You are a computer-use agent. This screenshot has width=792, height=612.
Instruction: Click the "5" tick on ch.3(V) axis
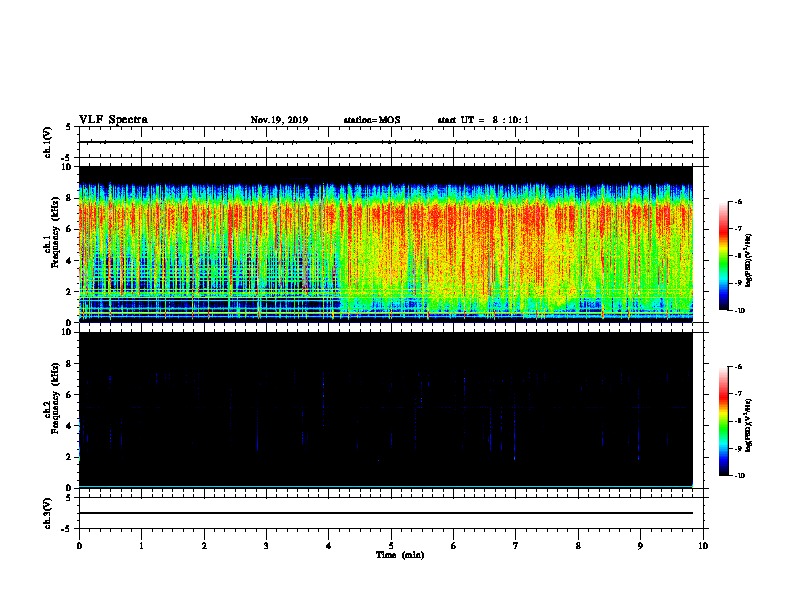[69, 498]
